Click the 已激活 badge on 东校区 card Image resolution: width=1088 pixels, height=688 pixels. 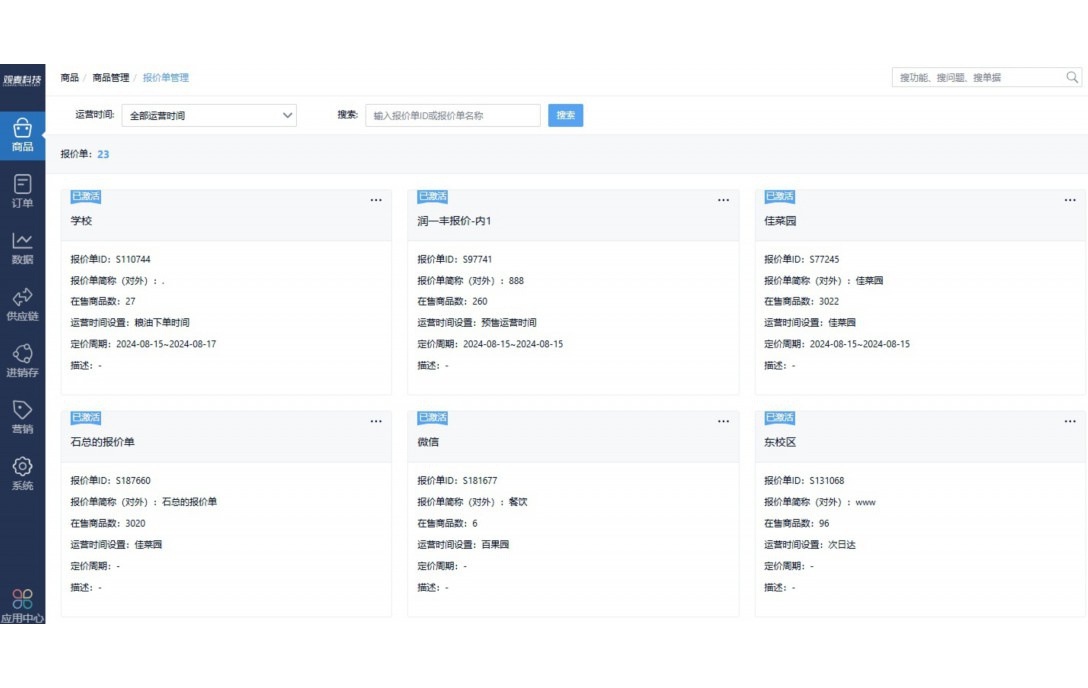click(780, 417)
